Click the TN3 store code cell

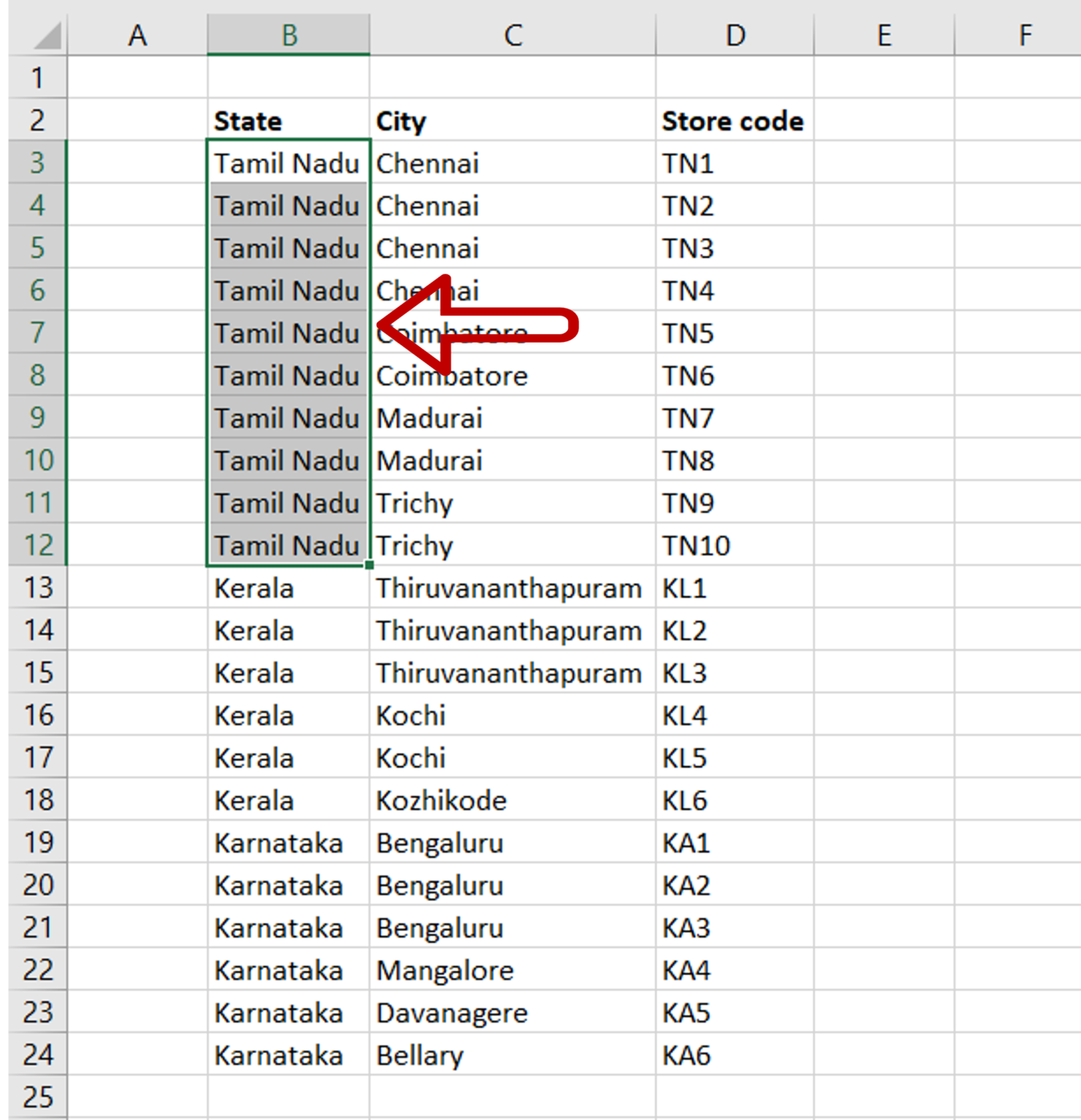735,247
